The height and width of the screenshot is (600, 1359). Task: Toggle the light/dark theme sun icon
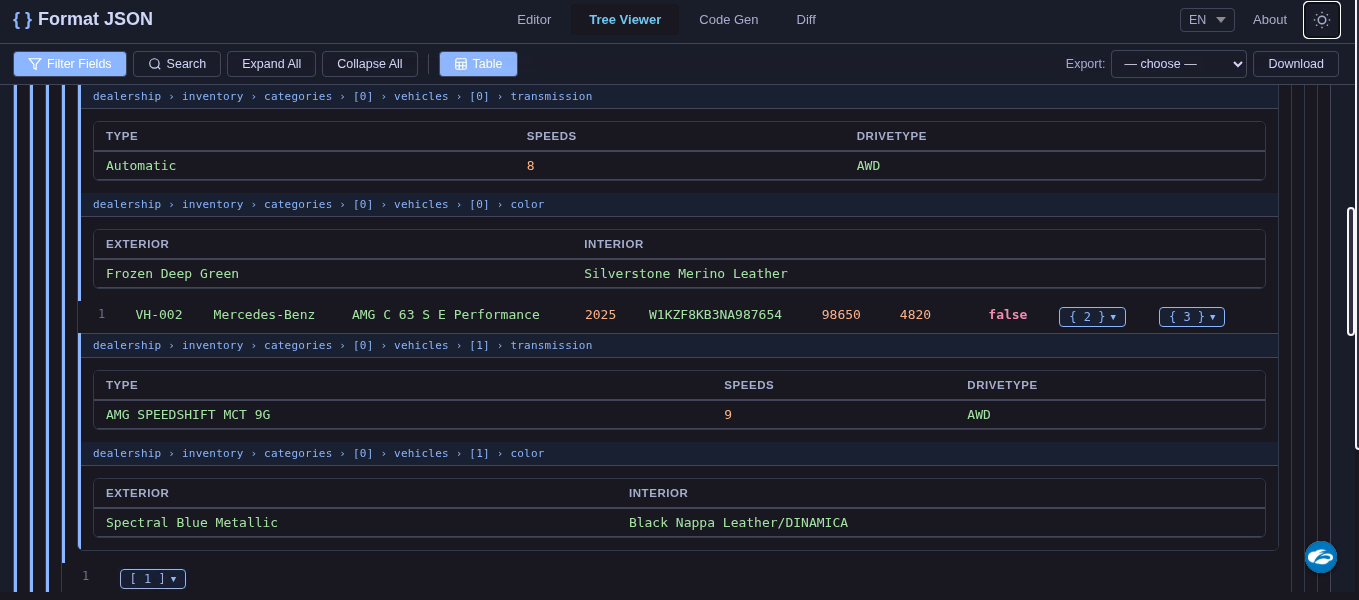click(1321, 20)
